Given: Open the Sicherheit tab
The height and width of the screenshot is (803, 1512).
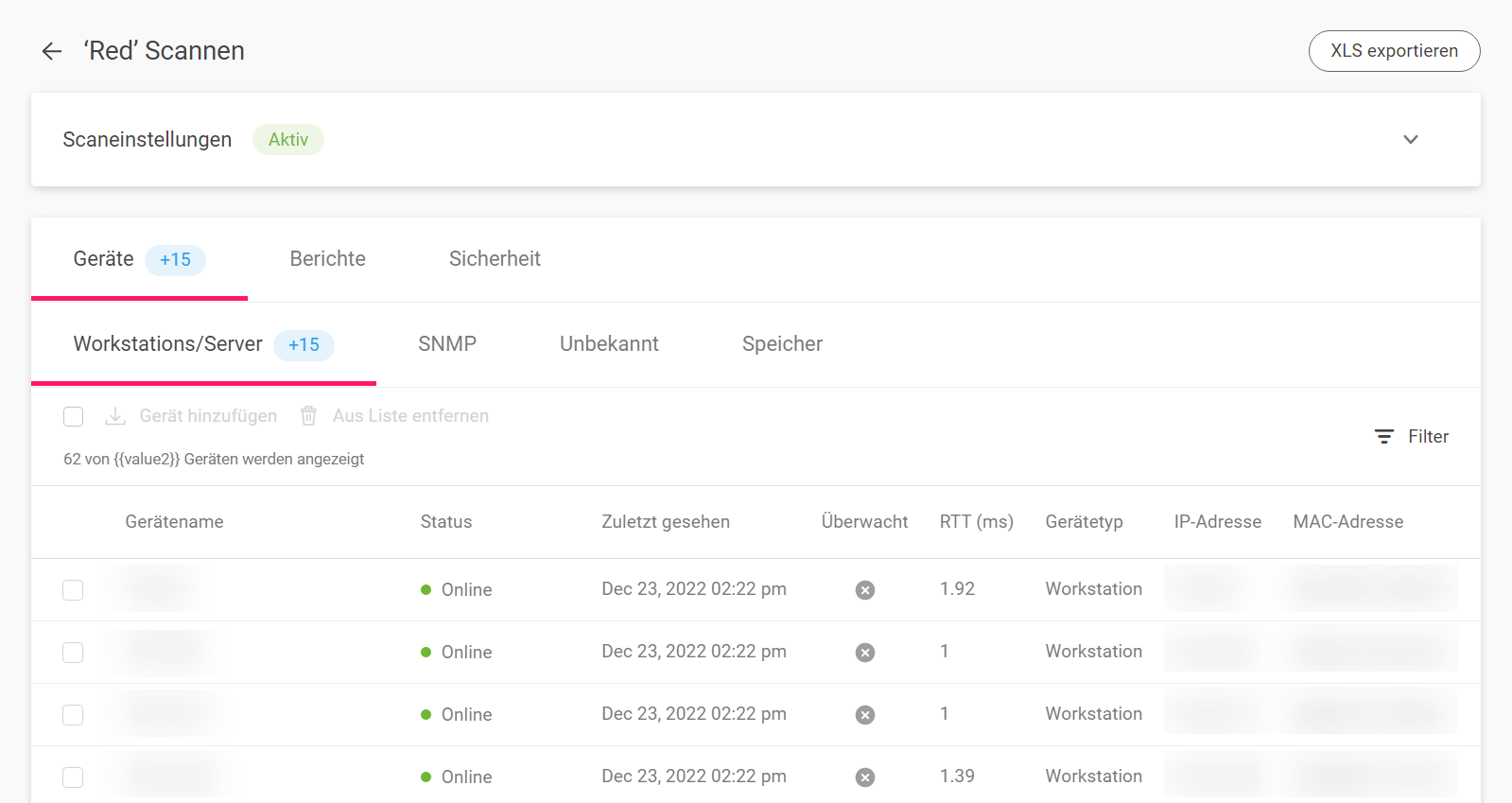Looking at the screenshot, I should (495, 259).
